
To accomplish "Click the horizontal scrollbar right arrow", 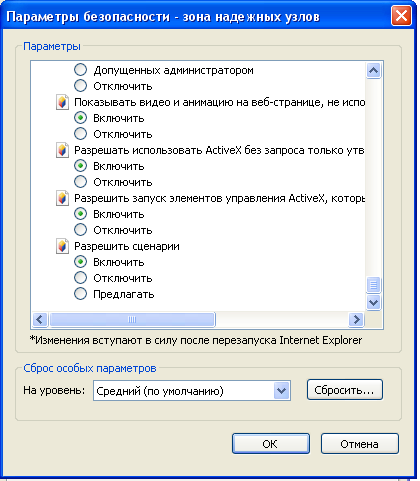I will [356, 320].
